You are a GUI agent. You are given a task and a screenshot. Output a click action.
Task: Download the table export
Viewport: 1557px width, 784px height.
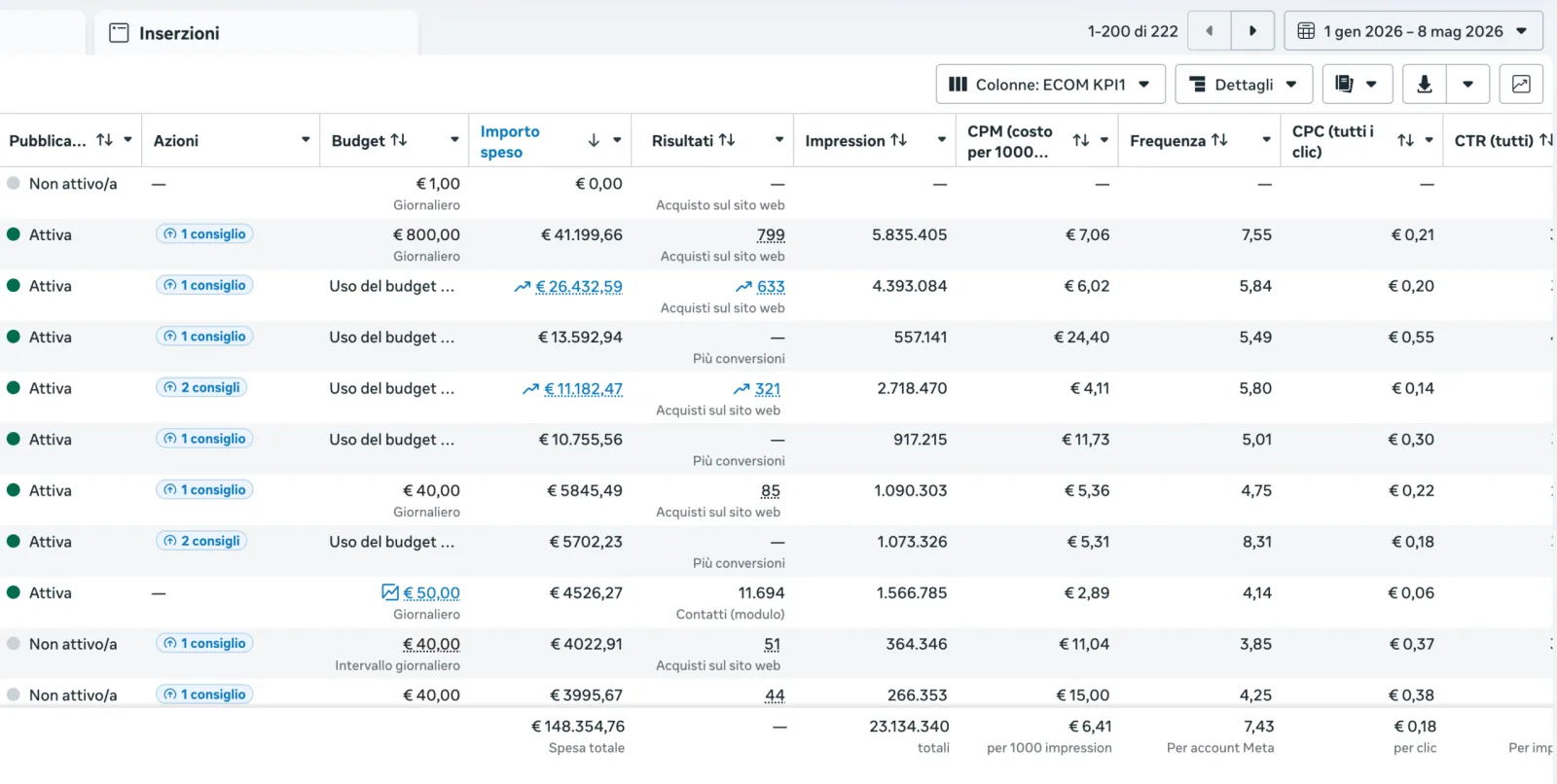click(x=1424, y=85)
